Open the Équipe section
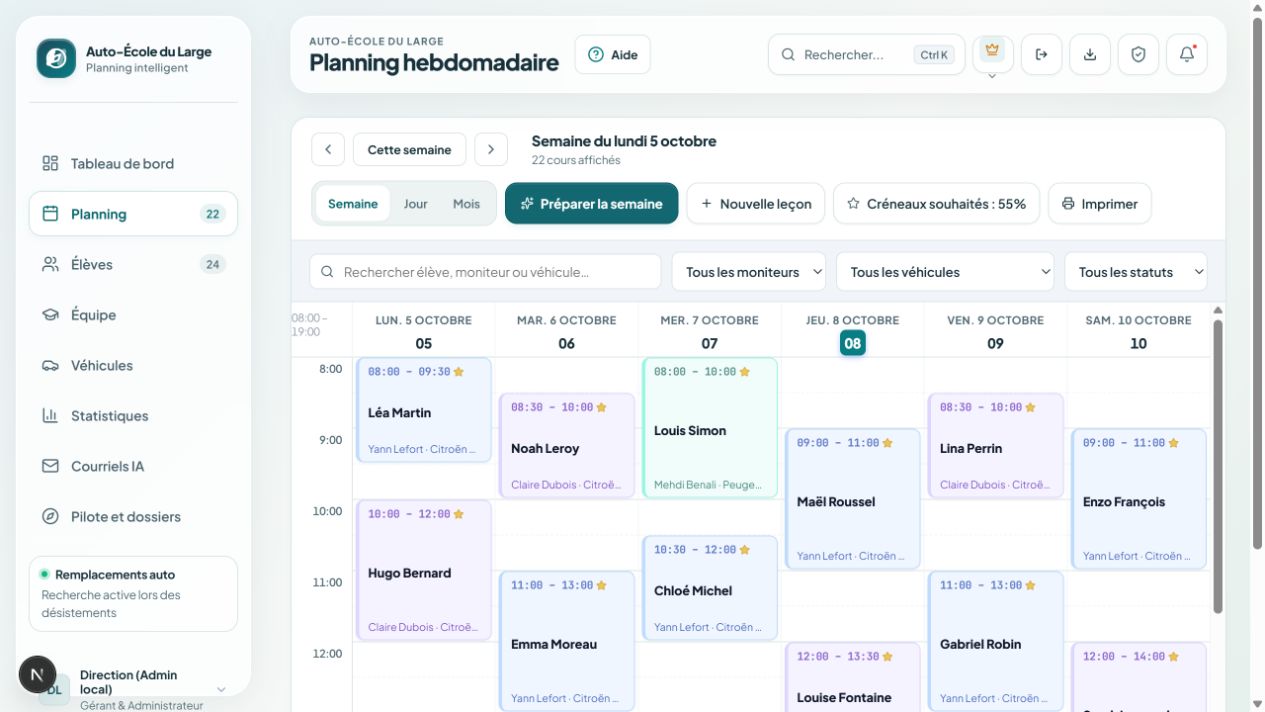The width and height of the screenshot is (1265, 712). (x=133, y=315)
